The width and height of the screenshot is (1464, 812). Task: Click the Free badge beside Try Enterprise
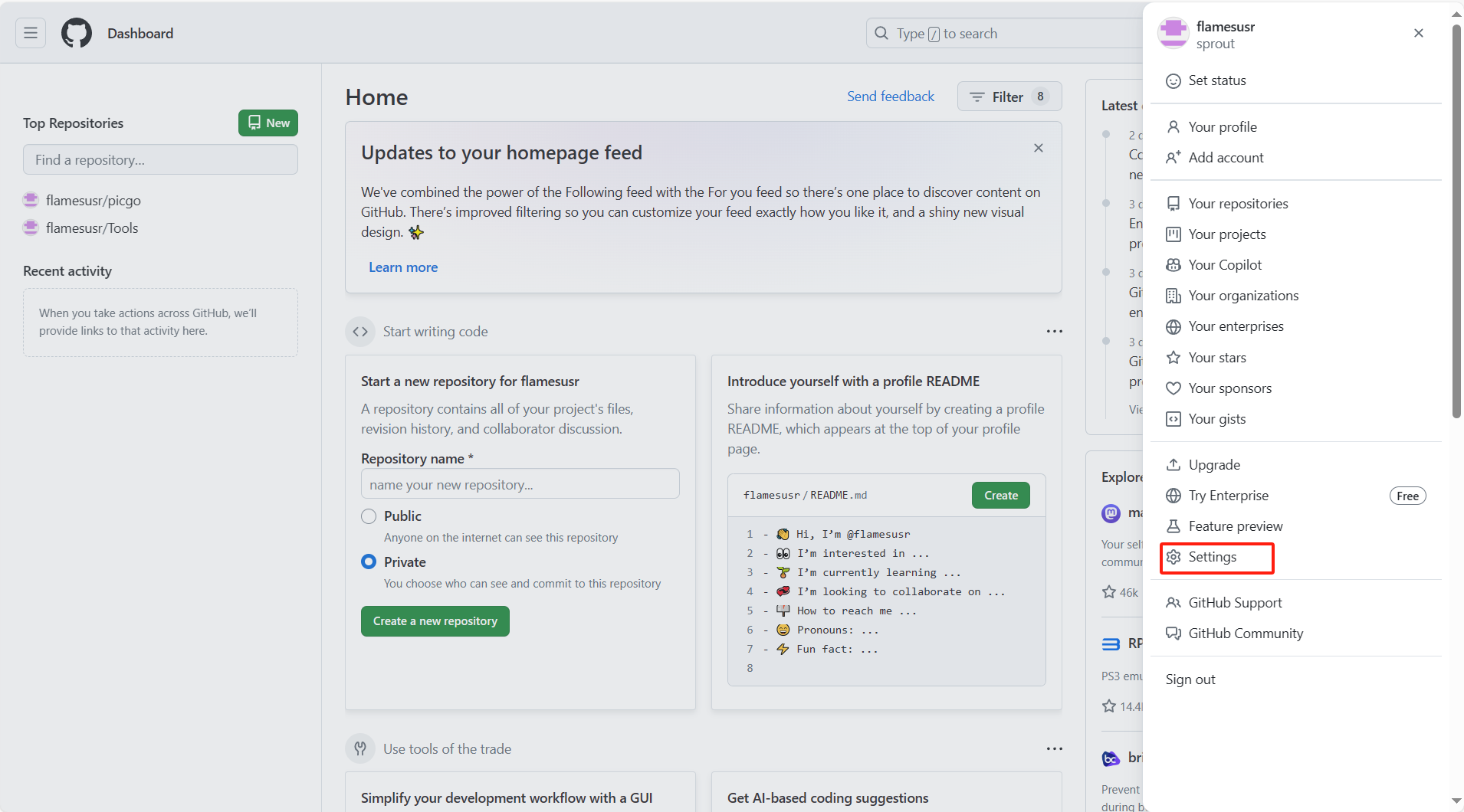(1408, 496)
